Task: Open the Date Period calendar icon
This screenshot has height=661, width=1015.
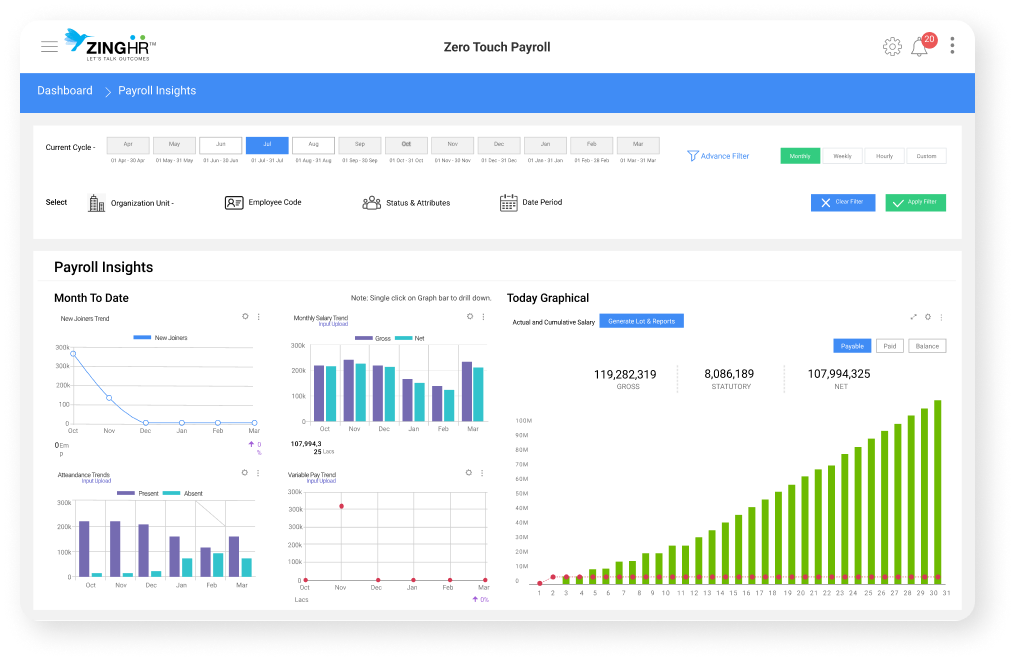Action: [508, 203]
